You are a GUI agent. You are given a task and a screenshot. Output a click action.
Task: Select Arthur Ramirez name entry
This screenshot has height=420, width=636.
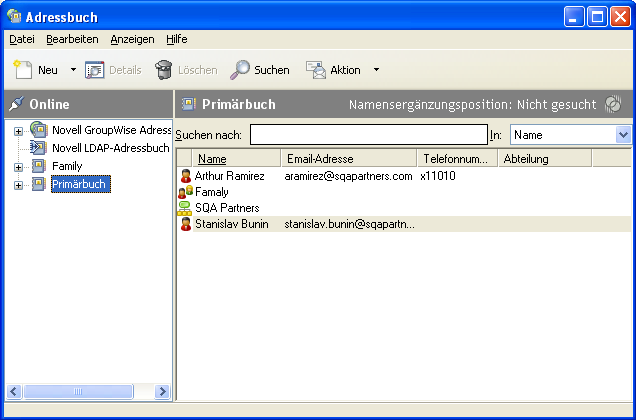[230, 176]
